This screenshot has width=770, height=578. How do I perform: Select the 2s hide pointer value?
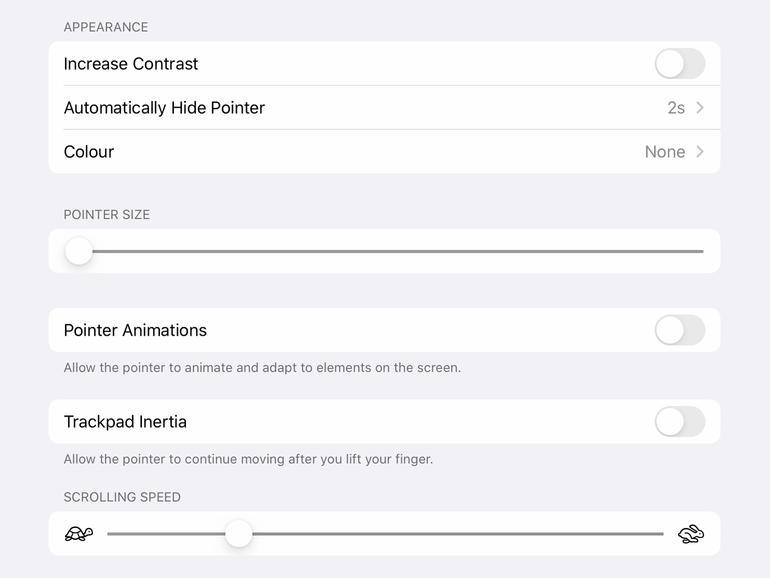point(676,108)
